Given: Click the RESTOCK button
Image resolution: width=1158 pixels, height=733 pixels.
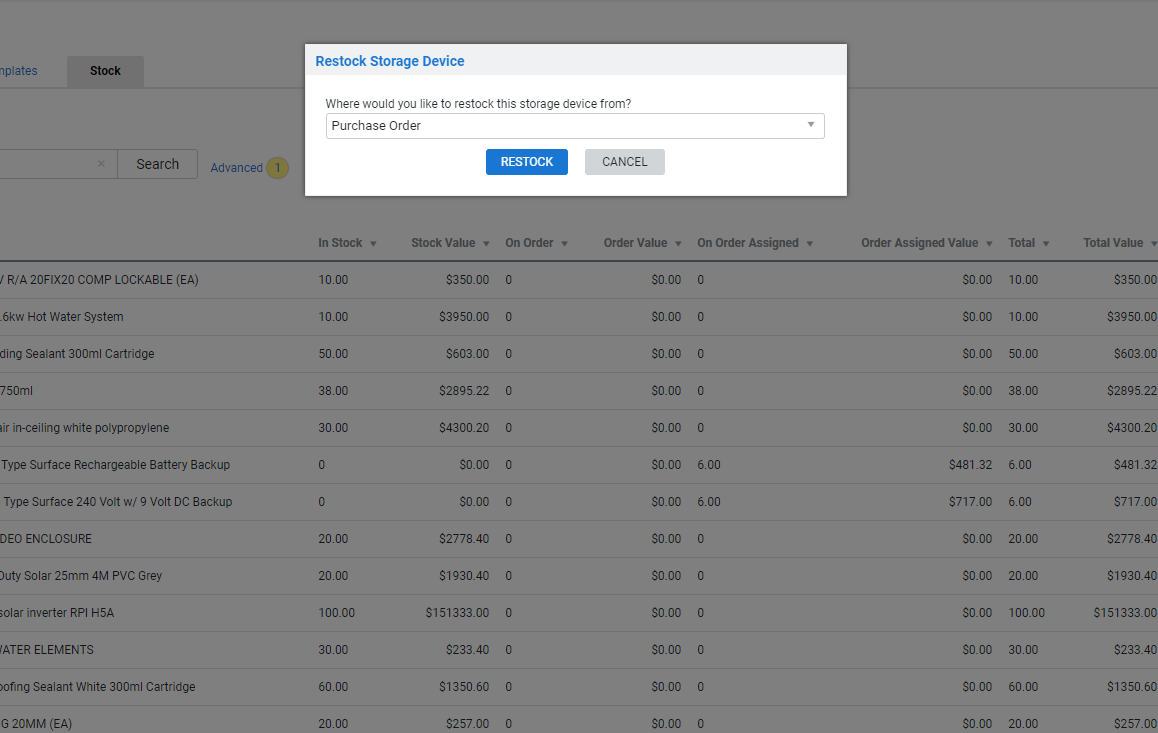Looking at the screenshot, I should tap(526, 161).
